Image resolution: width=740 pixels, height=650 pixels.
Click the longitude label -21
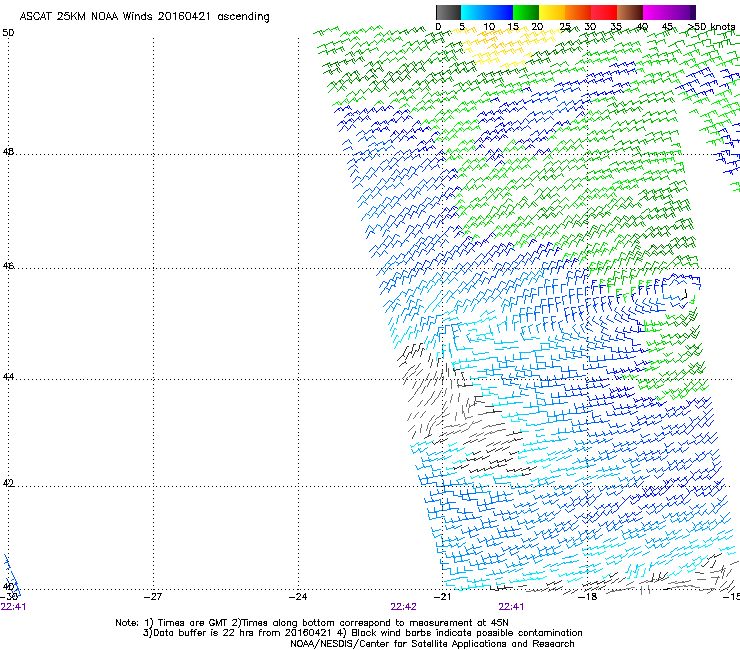pyautogui.click(x=442, y=596)
